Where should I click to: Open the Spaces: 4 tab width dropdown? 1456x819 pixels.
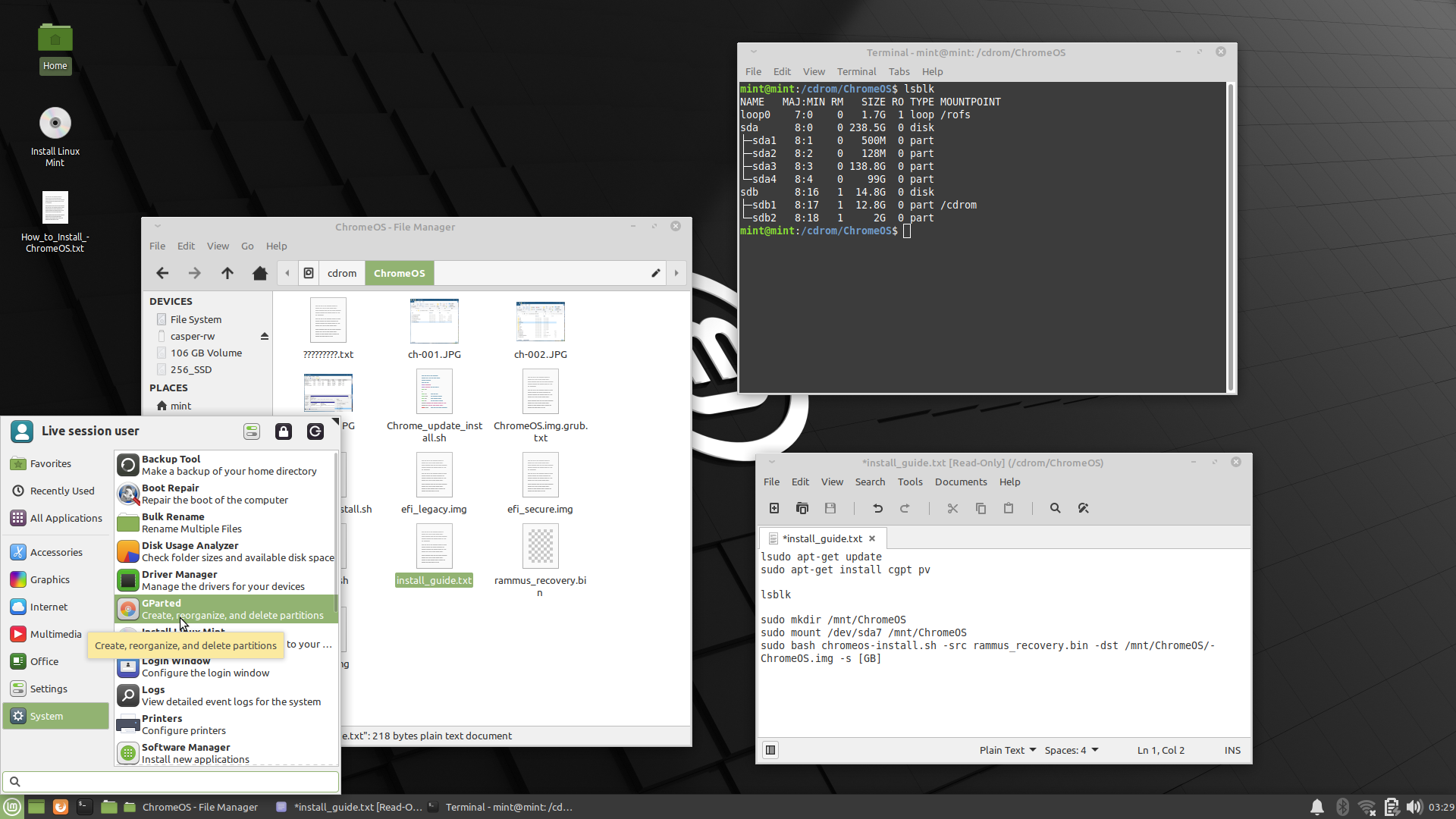point(1071,750)
